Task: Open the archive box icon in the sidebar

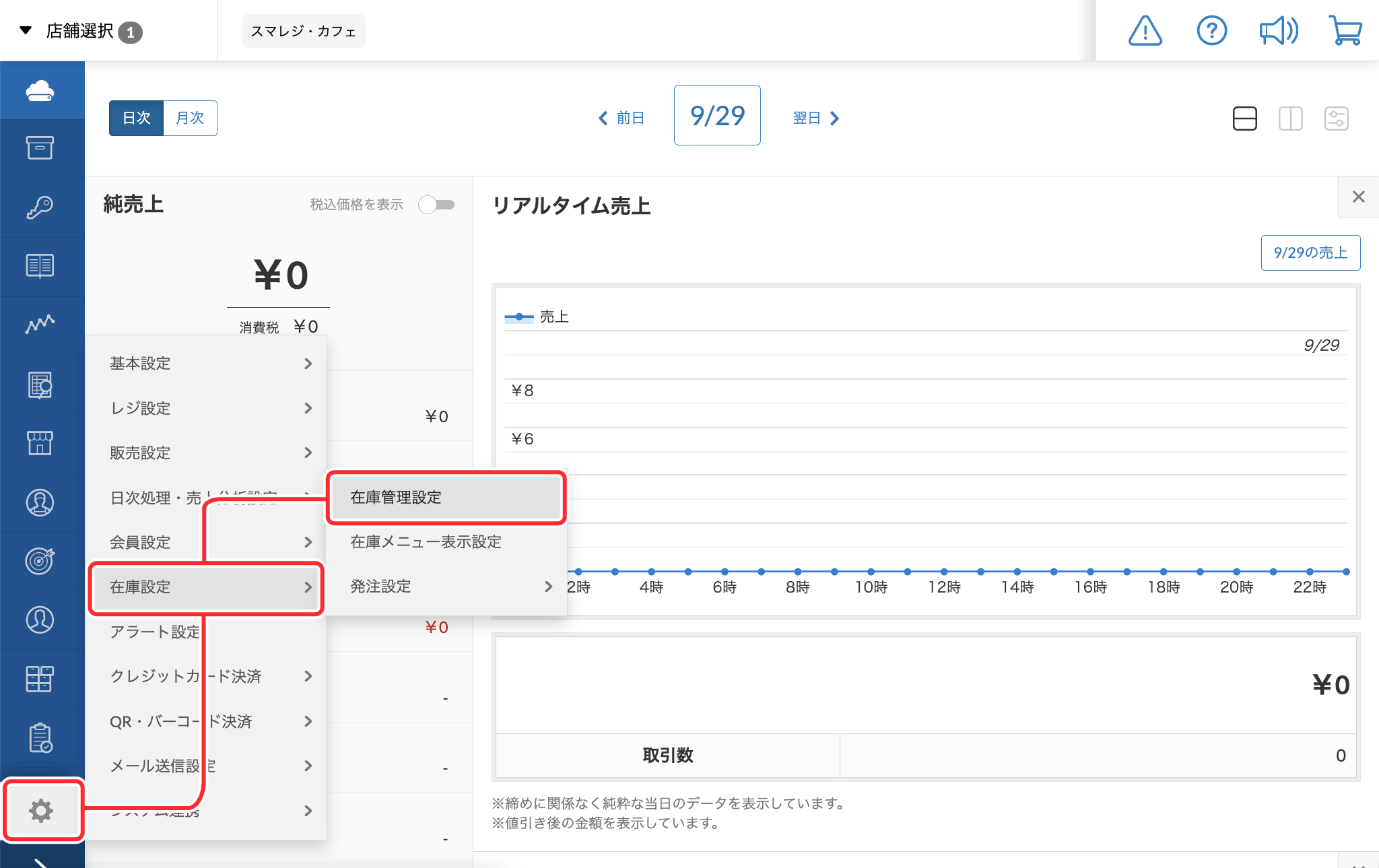Action: pyautogui.click(x=40, y=148)
